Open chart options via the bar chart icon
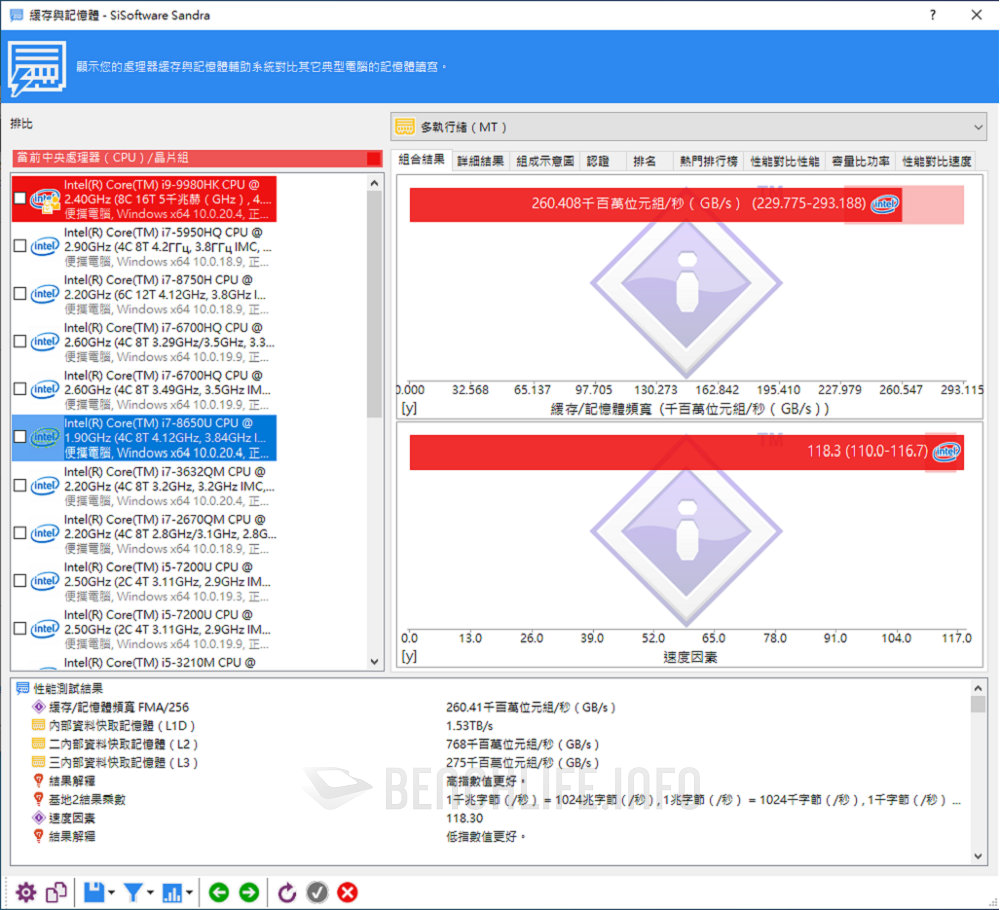 click(x=173, y=892)
